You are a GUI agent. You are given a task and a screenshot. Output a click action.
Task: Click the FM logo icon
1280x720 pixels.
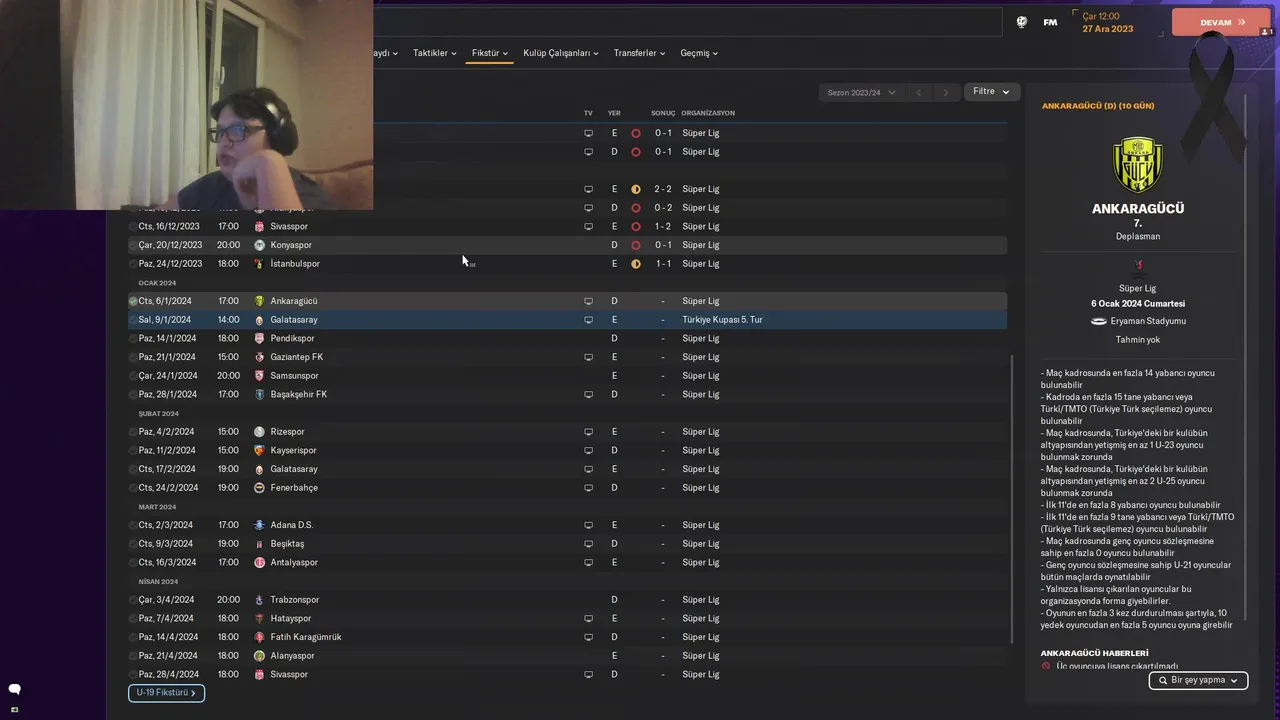click(x=1050, y=22)
